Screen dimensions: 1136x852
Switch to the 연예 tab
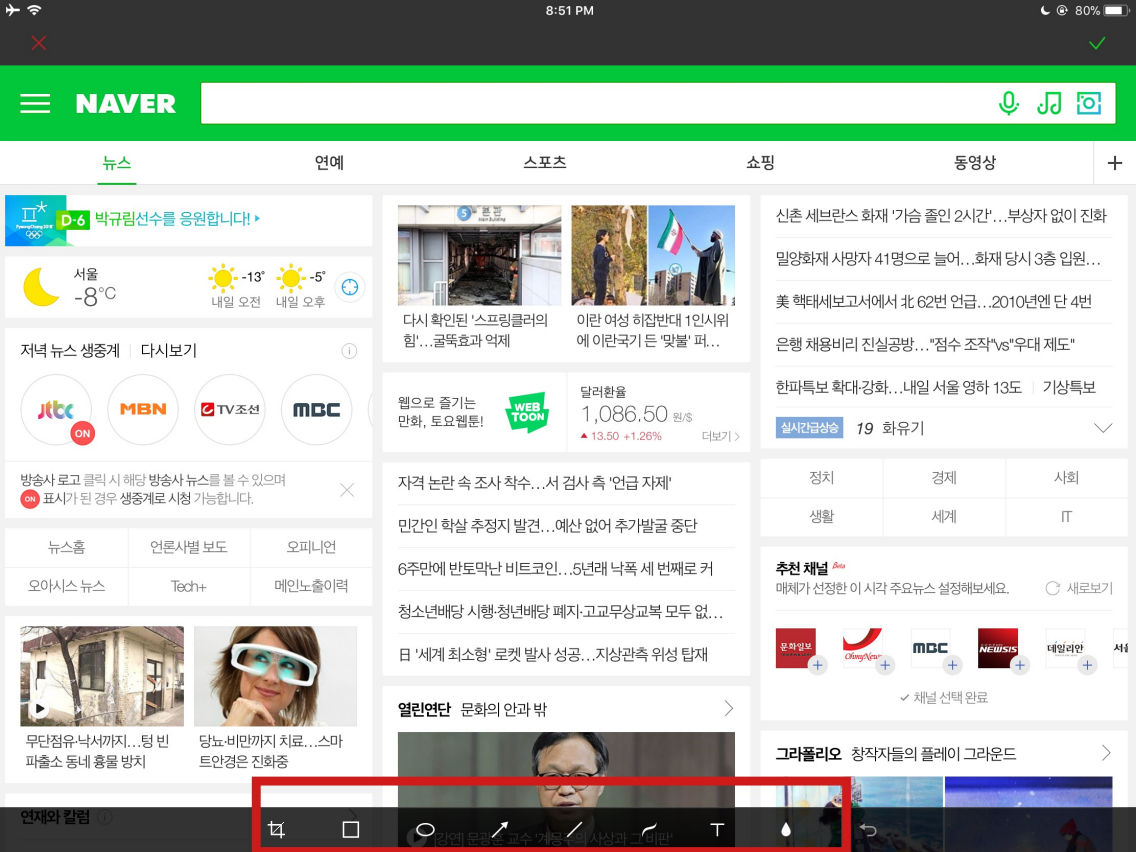tap(330, 163)
